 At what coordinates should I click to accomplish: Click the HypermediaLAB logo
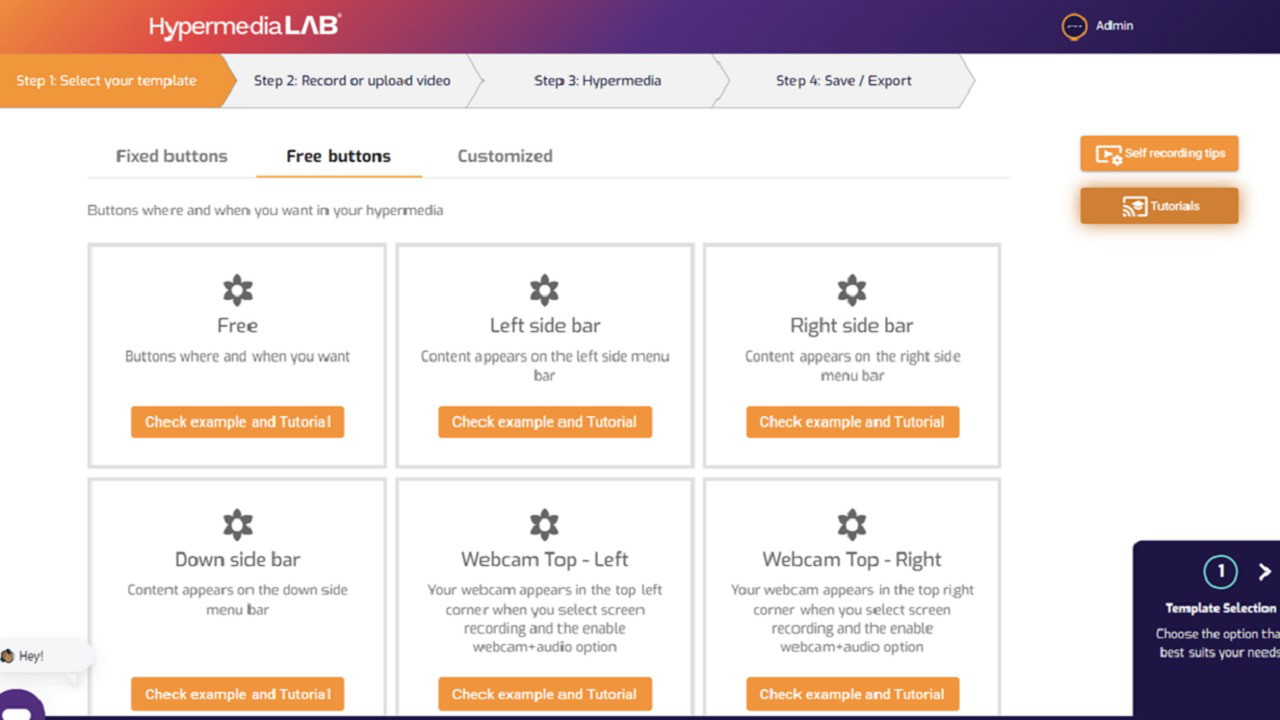pos(245,27)
